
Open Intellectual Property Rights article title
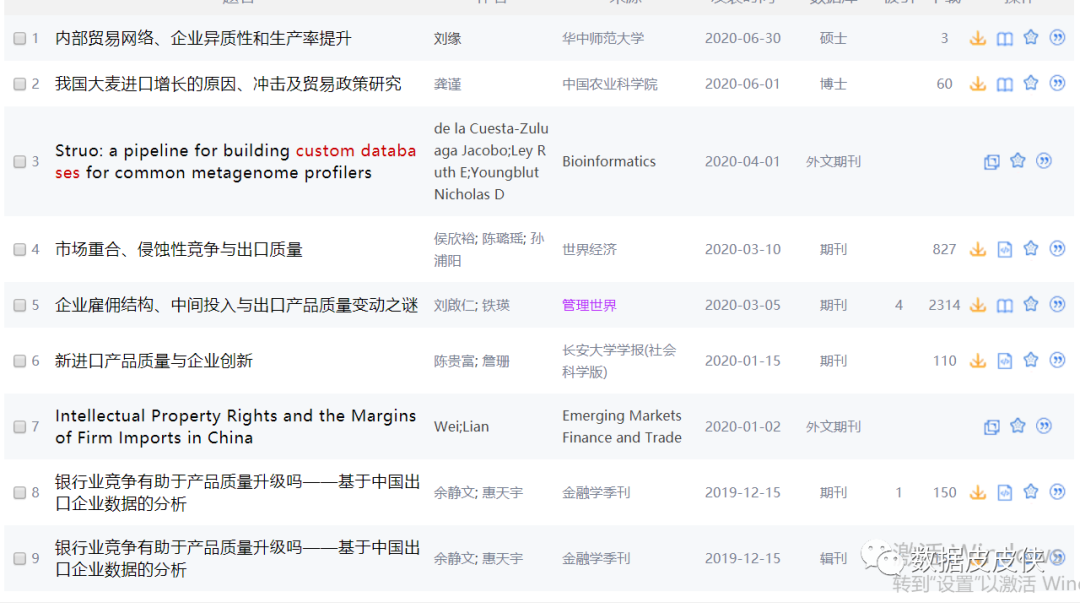point(236,427)
